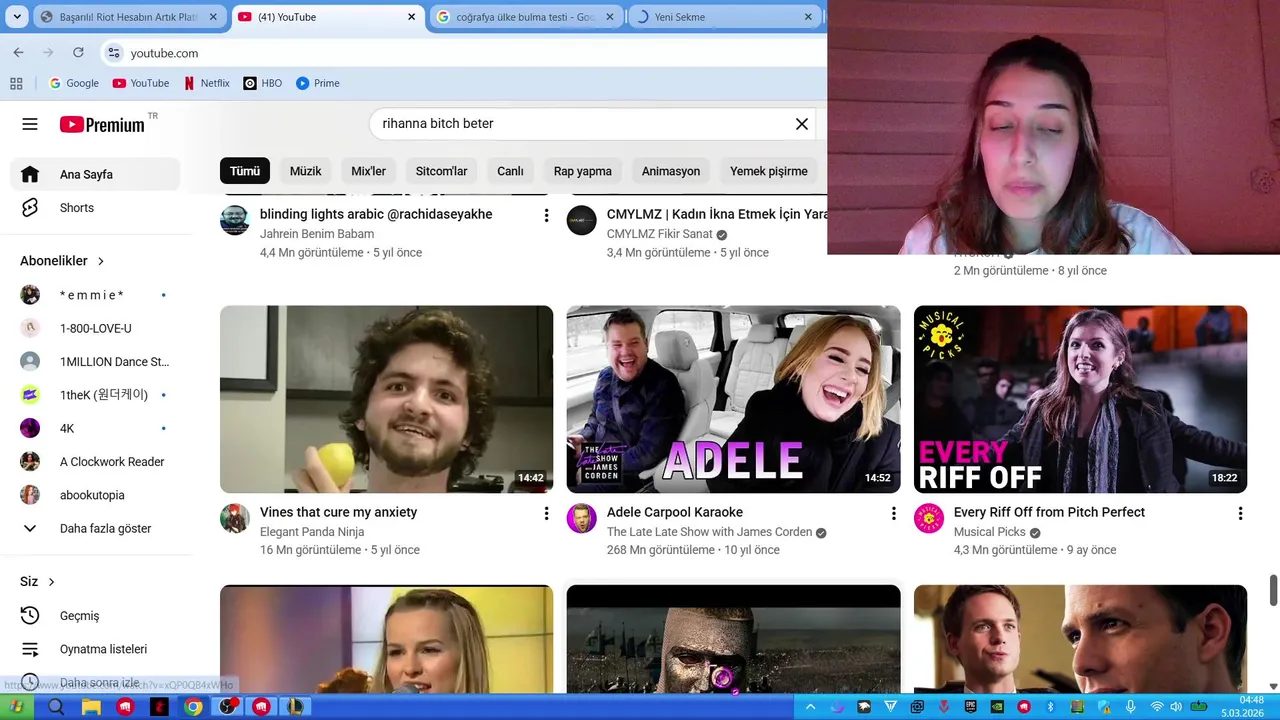Image resolution: width=1280 pixels, height=720 pixels.
Task: Expand the Siz section arrow
Action: coord(52,582)
